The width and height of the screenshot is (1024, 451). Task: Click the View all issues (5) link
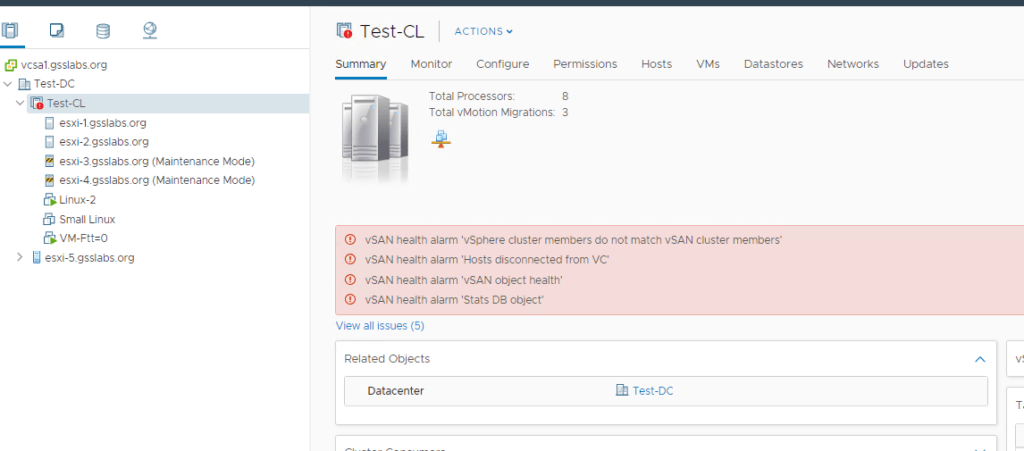point(380,326)
